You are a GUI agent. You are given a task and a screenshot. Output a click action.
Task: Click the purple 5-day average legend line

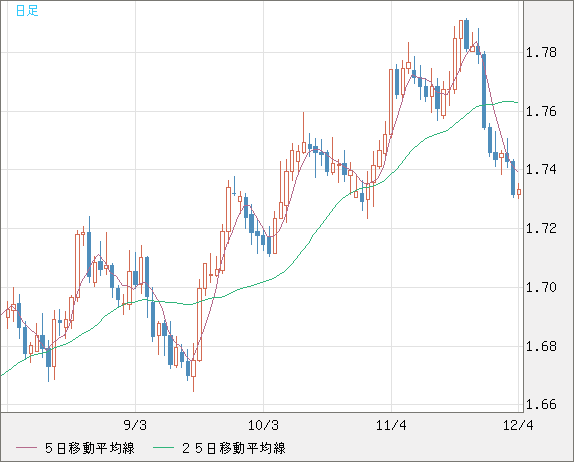tap(26, 448)
